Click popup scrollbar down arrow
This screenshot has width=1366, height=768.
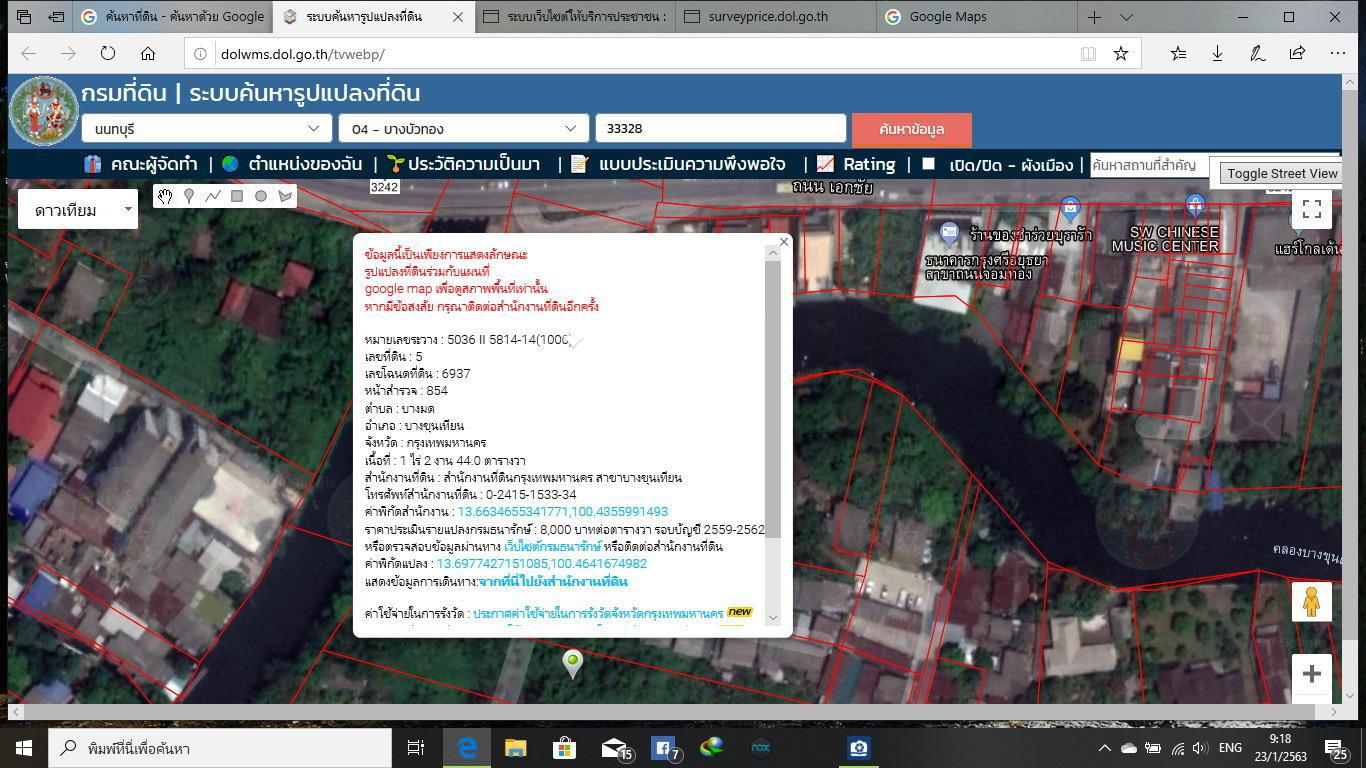point(772,618)
